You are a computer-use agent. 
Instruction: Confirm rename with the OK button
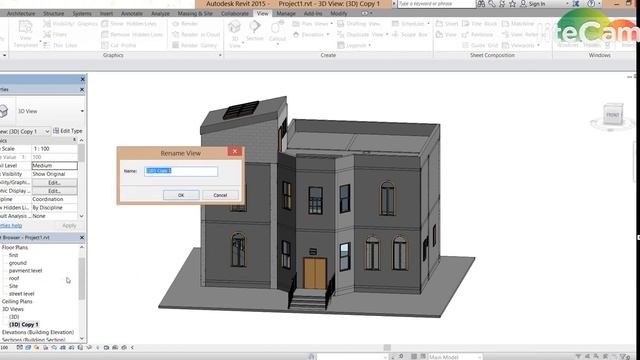point(181,195)
